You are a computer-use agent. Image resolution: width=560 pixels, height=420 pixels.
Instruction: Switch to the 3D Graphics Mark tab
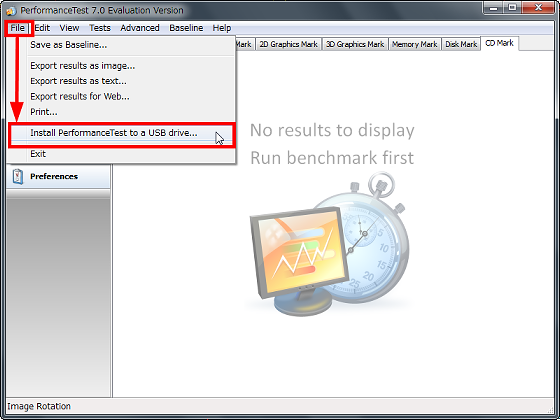coord(355,44)
